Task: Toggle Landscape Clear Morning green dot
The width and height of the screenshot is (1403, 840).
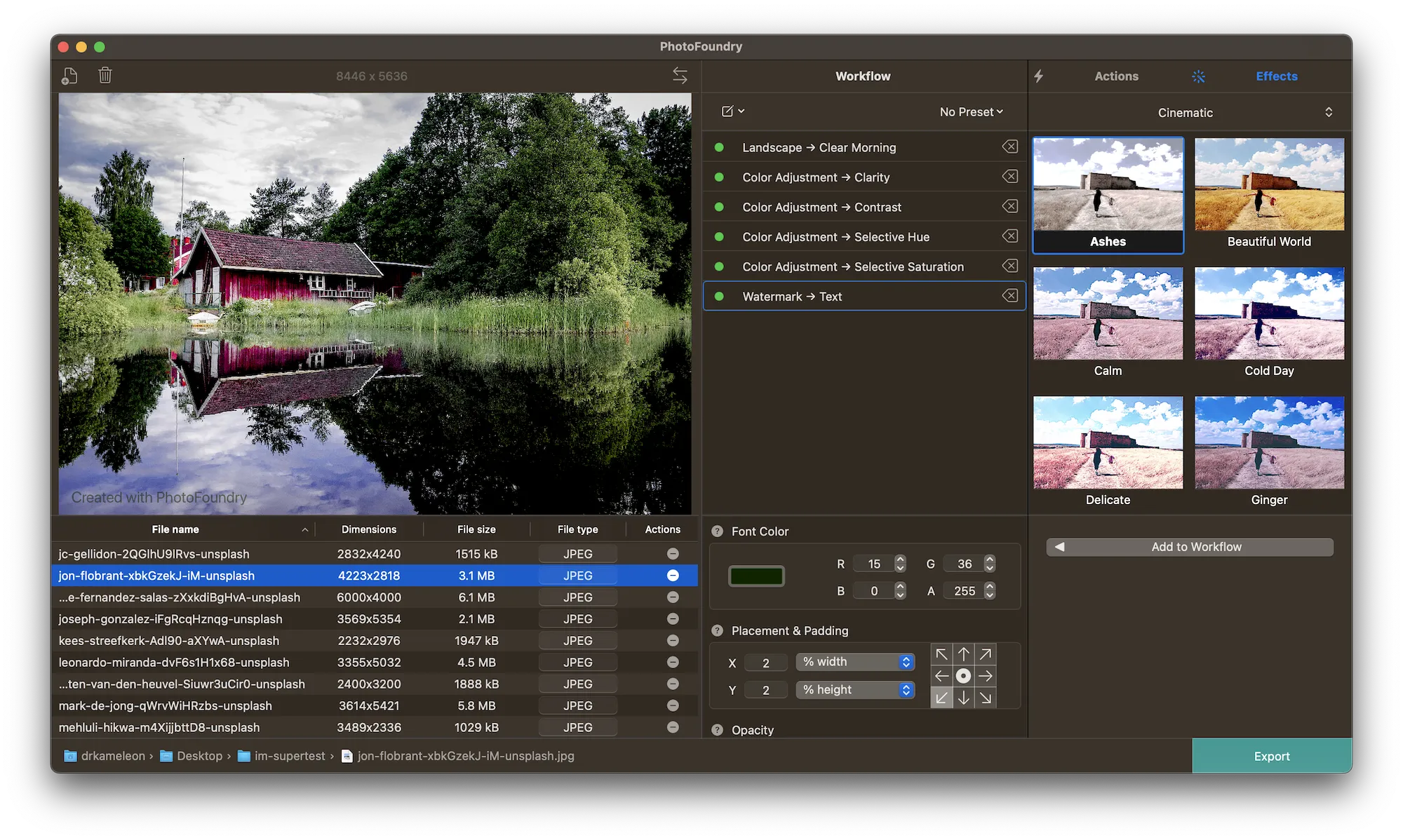Action: click(719, 147)
